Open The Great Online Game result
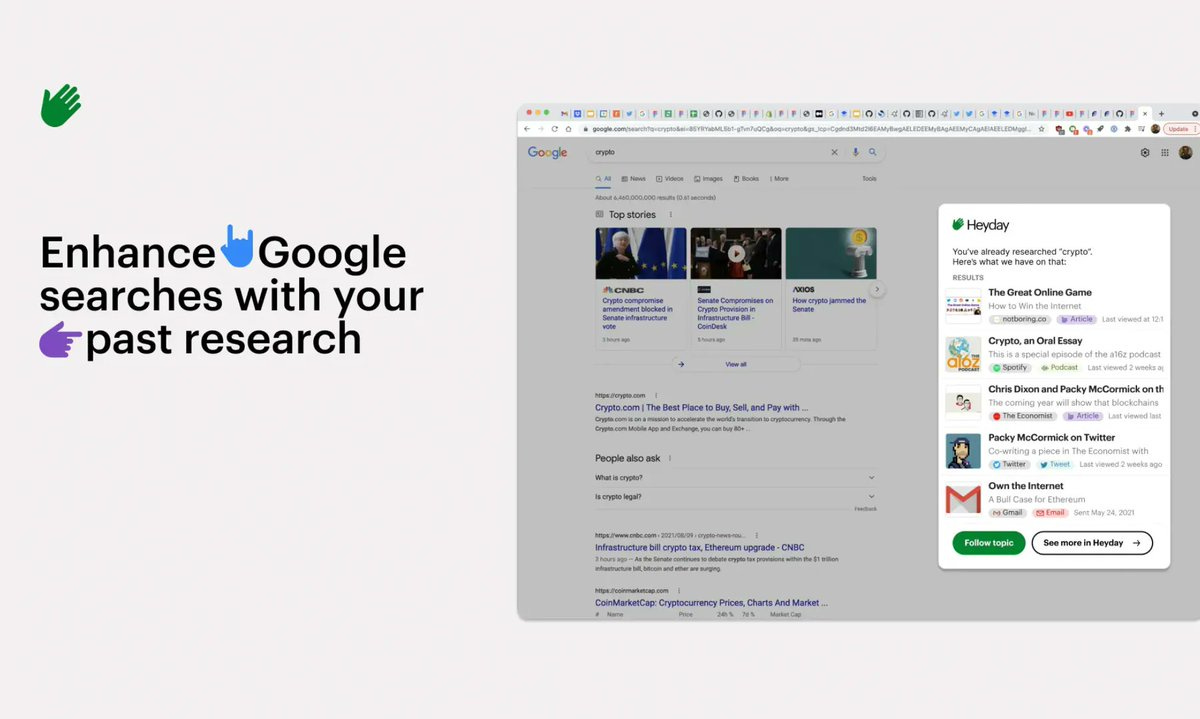This screenshot has width=1200, height=719. (1040, 293)
